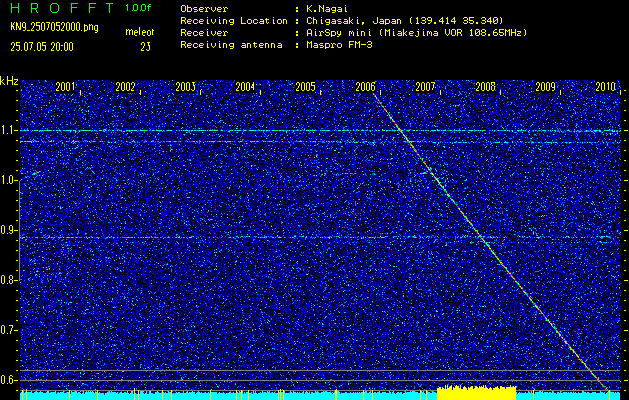Click time marker 2002
629x400 pixels.
click(x=125, y=87)
